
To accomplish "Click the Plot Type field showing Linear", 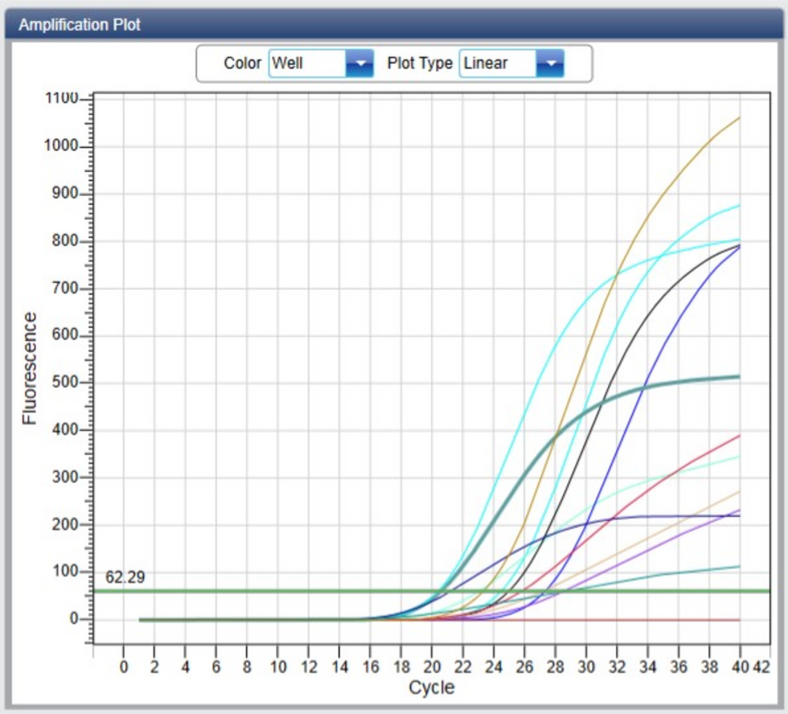I will click(x=497, y=63).
